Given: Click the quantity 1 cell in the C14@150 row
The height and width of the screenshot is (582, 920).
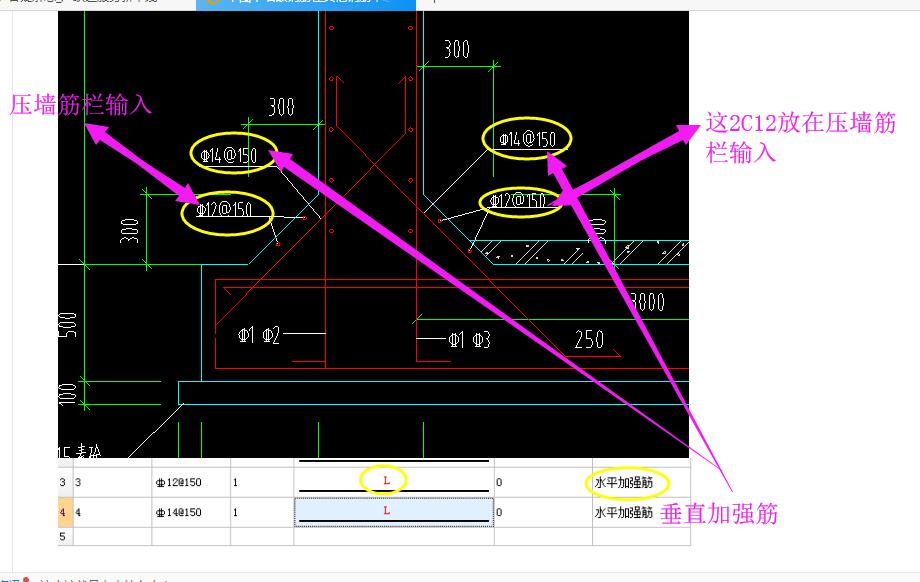Looking at the screenshot, I should (x=262, y=512).
